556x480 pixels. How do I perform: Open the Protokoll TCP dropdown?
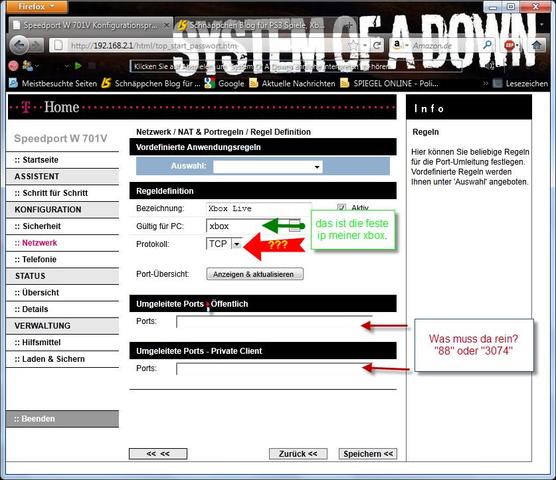(x=236, y=244)
